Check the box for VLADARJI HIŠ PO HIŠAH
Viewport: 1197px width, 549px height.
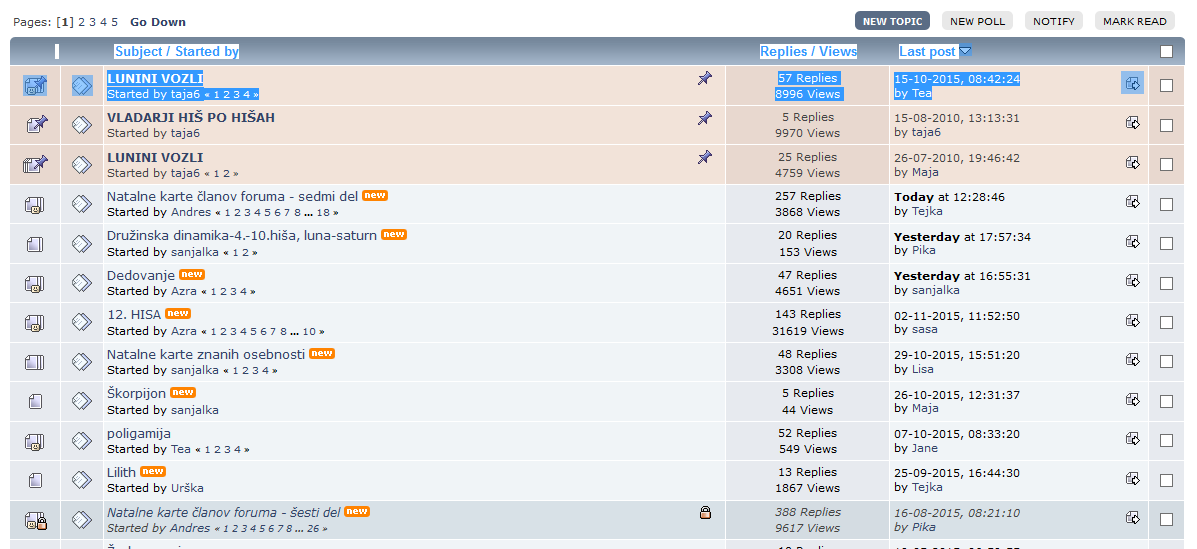pyautogui.click(x=1166, y=125)
